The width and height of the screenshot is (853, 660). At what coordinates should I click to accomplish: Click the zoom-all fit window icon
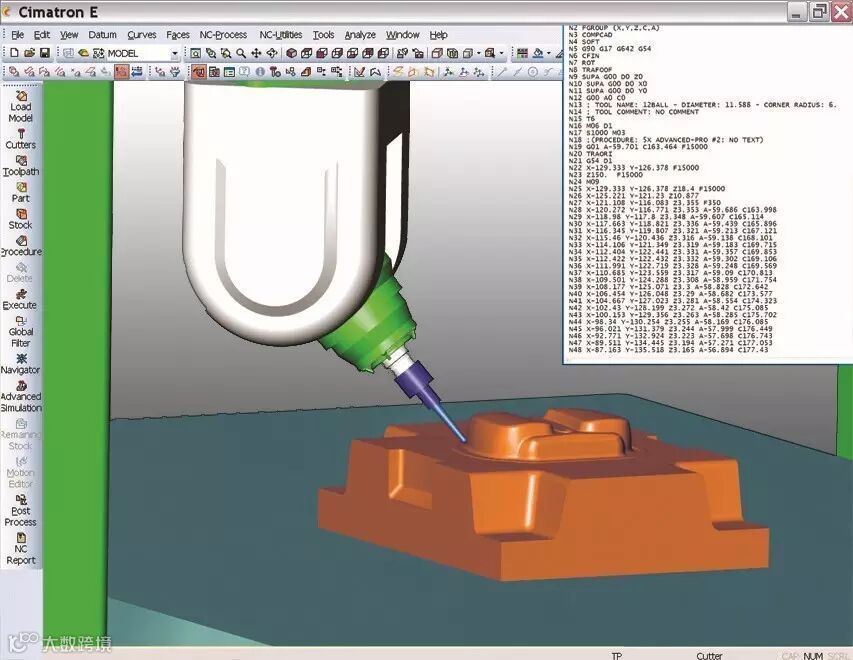coord(195,53)
